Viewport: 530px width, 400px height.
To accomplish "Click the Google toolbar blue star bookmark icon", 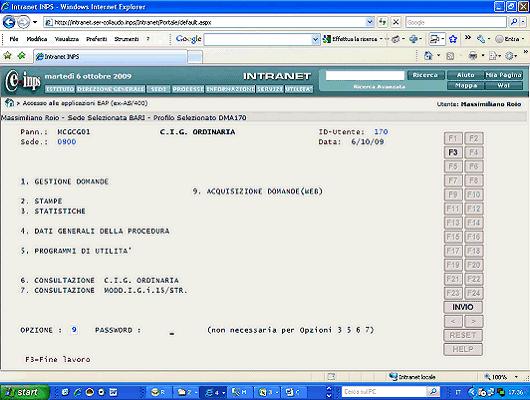I will [x=453, y=39].
